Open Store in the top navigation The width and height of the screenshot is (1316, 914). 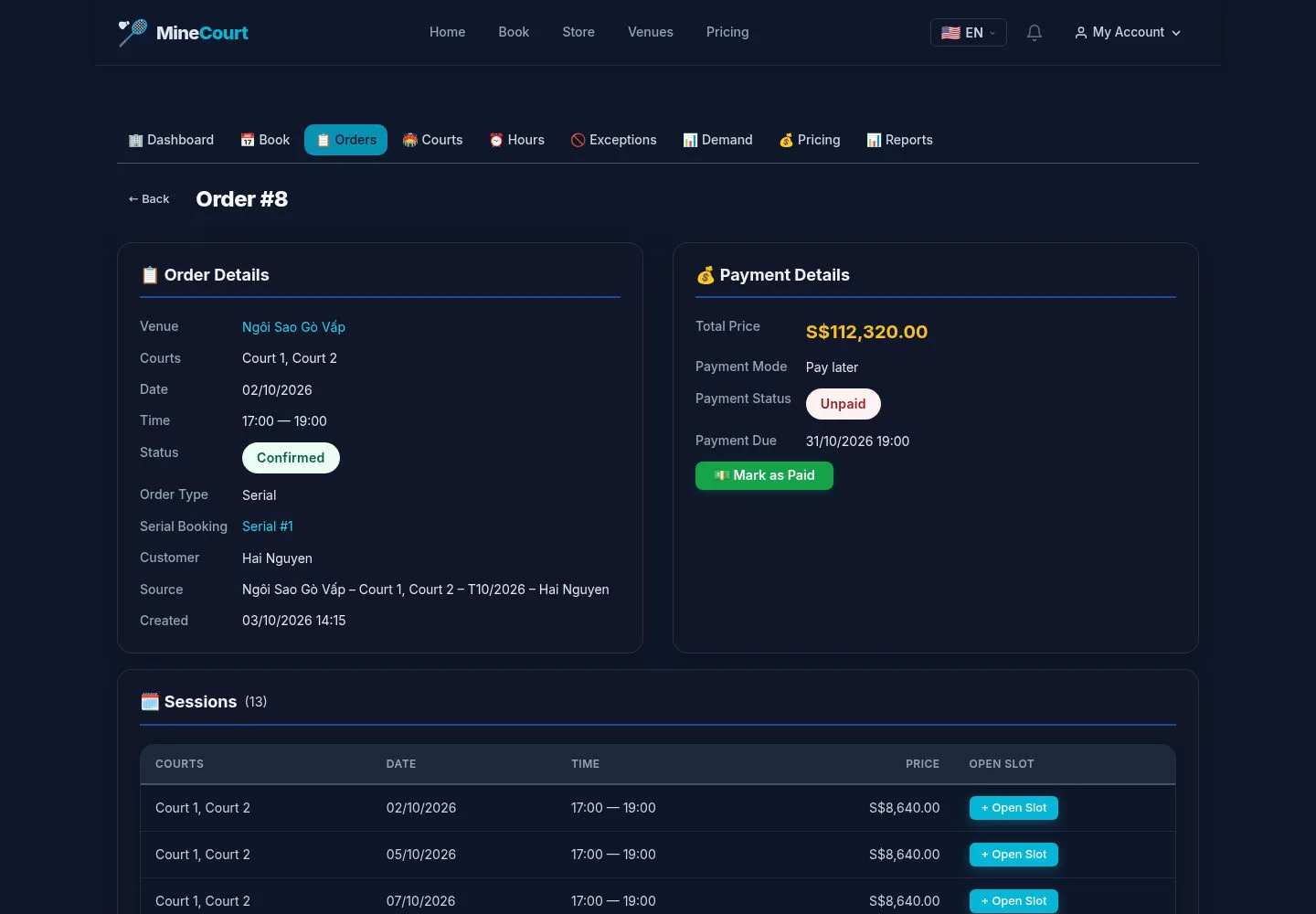click(x=578, y=32)
